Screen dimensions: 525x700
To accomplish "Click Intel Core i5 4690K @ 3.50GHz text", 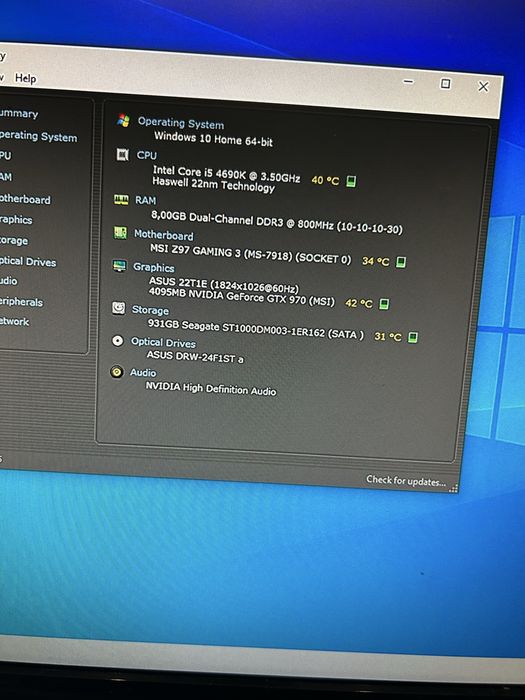I will (226, 174).
